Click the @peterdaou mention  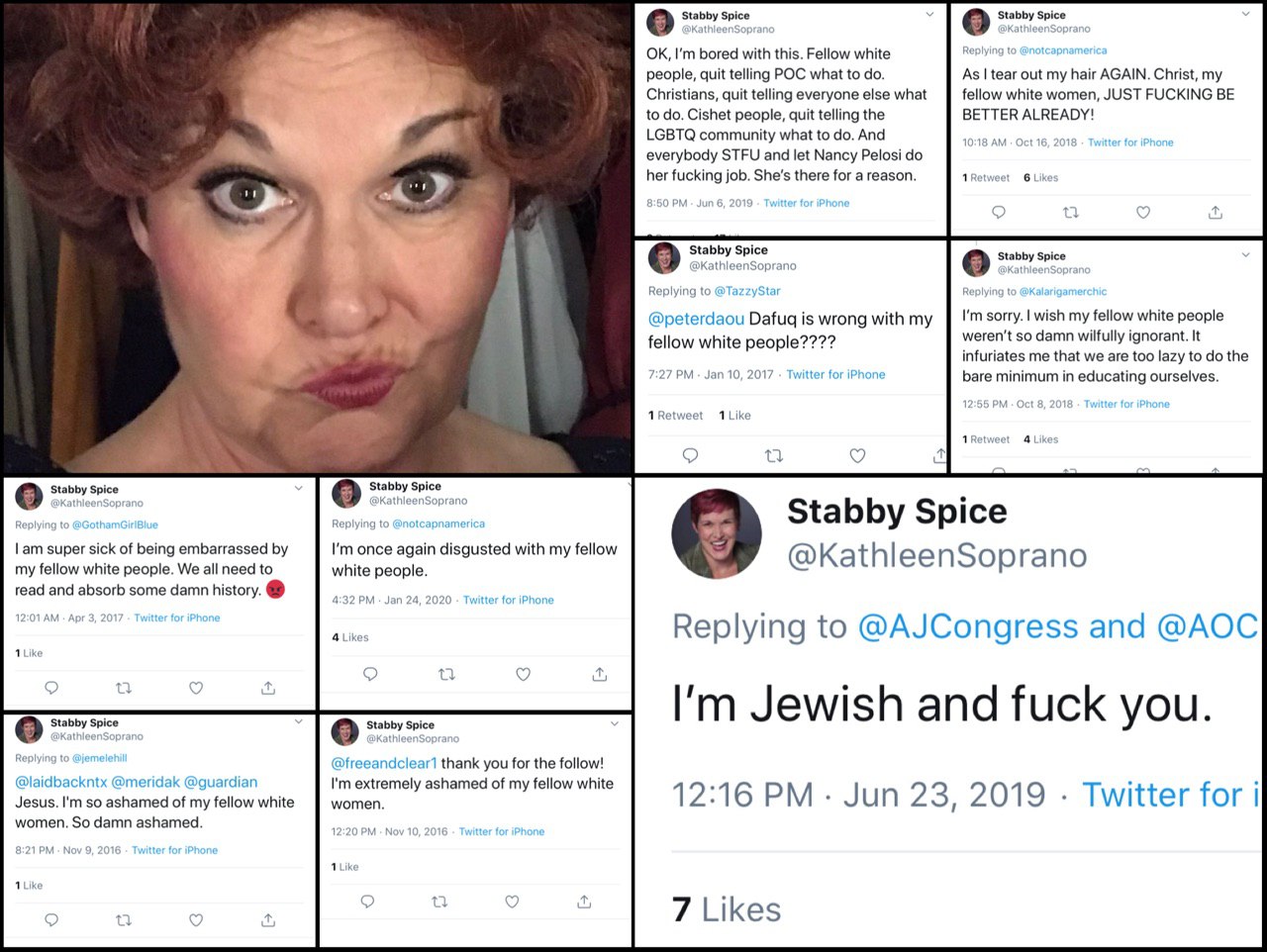(x=696, y=319)
